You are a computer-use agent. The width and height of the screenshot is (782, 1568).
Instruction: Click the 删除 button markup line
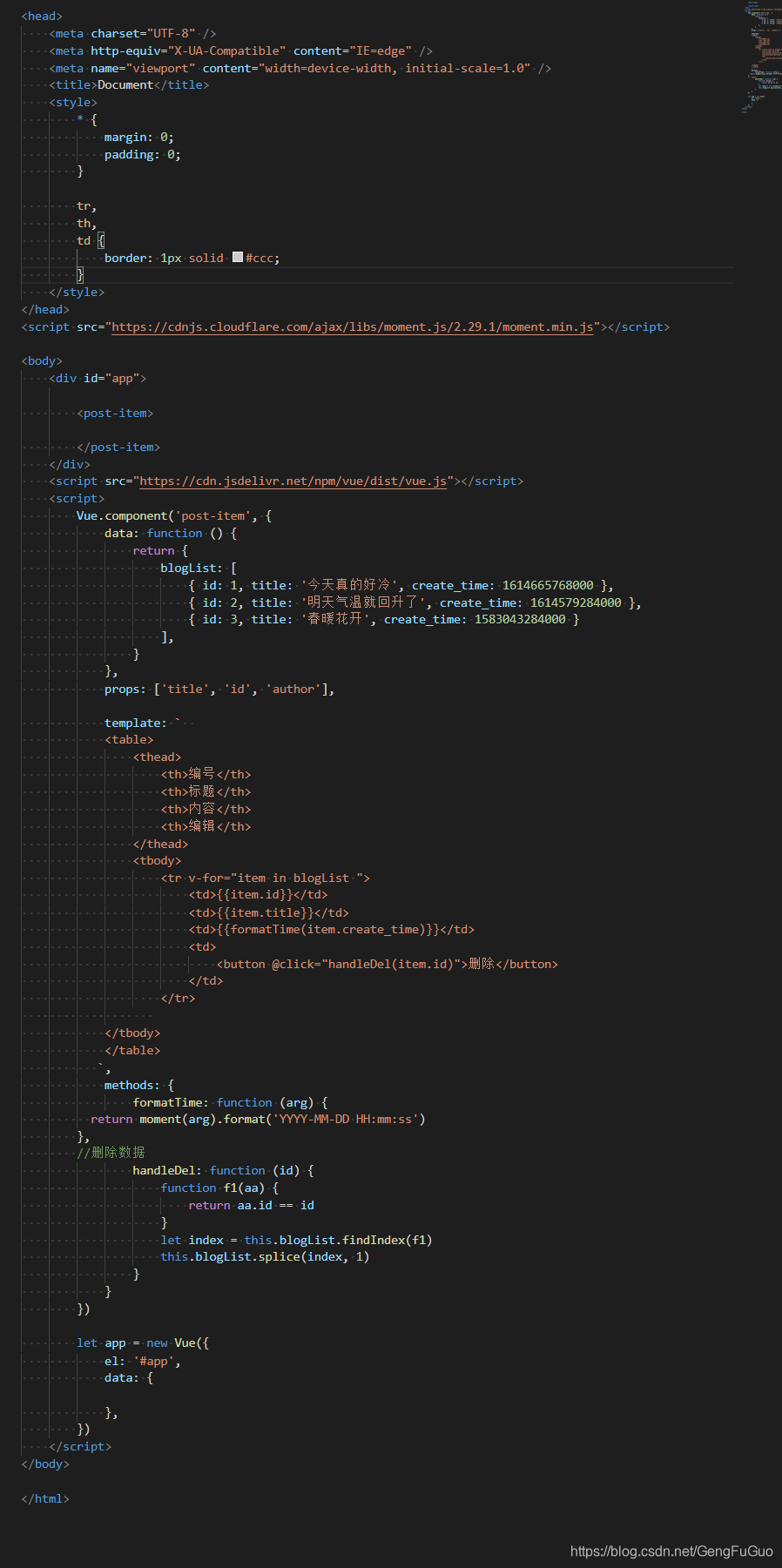387,965
